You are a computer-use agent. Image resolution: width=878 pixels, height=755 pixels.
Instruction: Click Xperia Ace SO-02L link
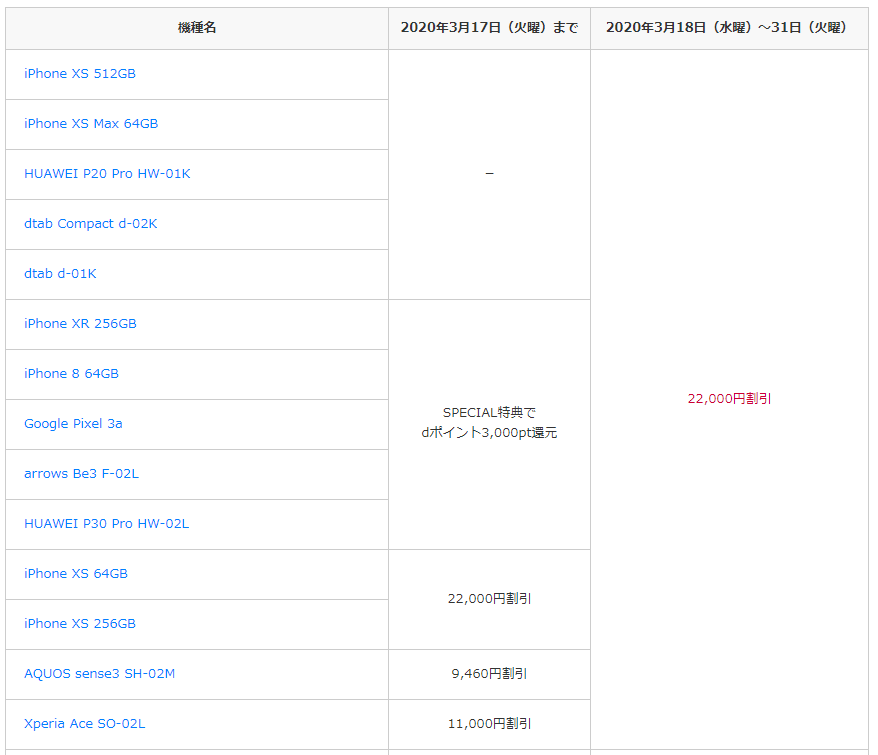tap(85, 724)
